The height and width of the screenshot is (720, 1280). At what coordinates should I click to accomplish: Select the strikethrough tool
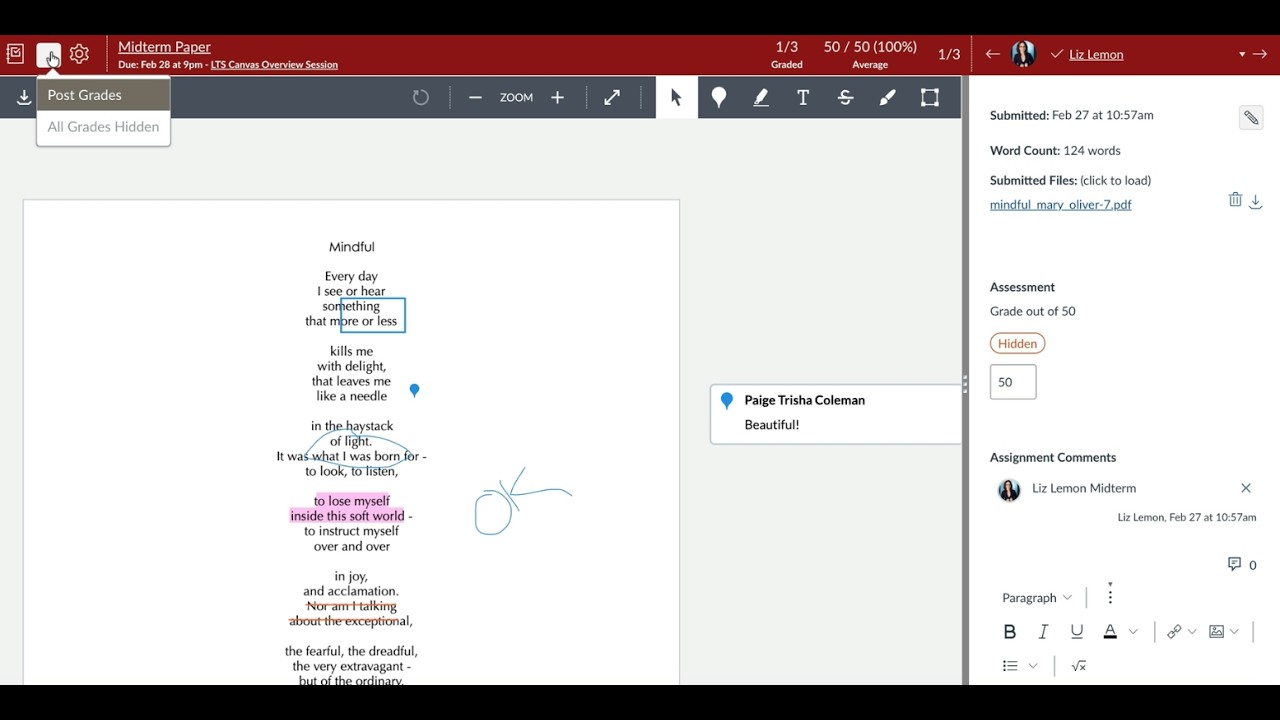(x=845, y=97)
